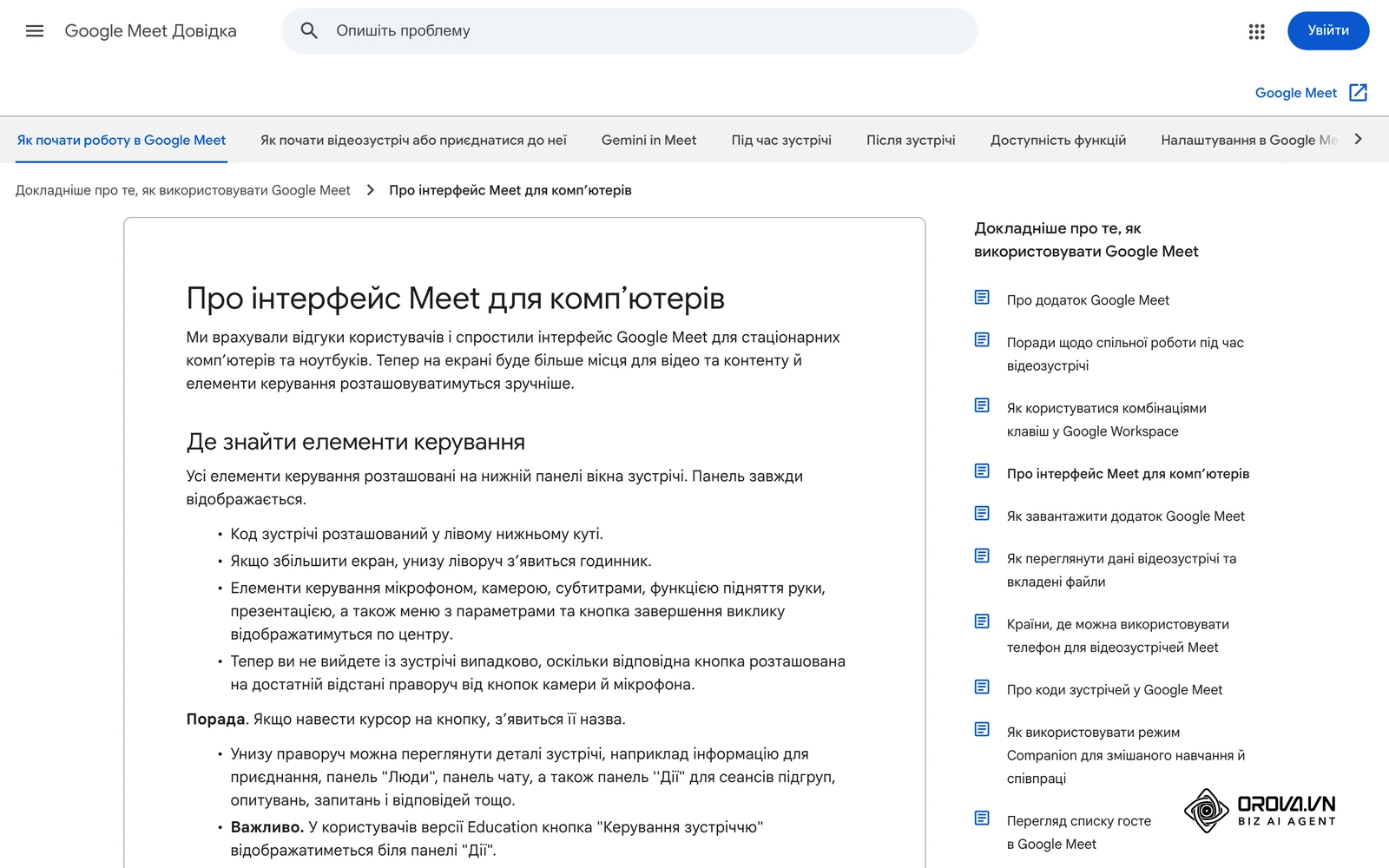Click sidebar link 'Про інтерфейс Meet для комп'ютерів'

click(1129, 474)
